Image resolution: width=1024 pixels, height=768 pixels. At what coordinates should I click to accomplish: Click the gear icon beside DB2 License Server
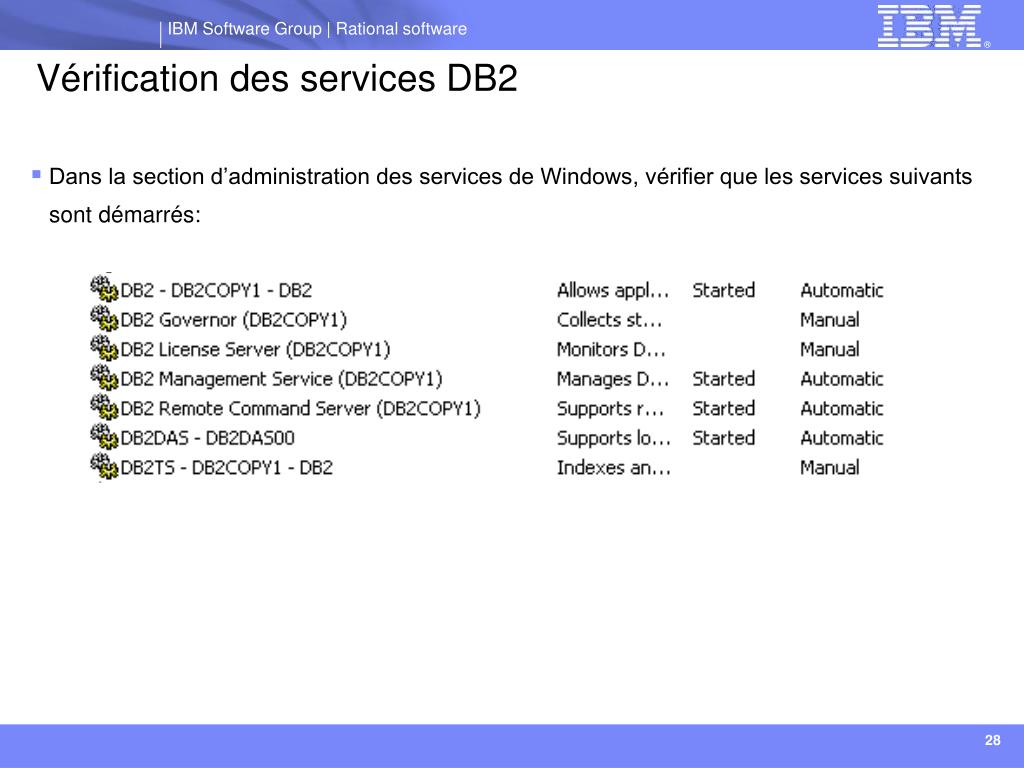click(104, 348)
